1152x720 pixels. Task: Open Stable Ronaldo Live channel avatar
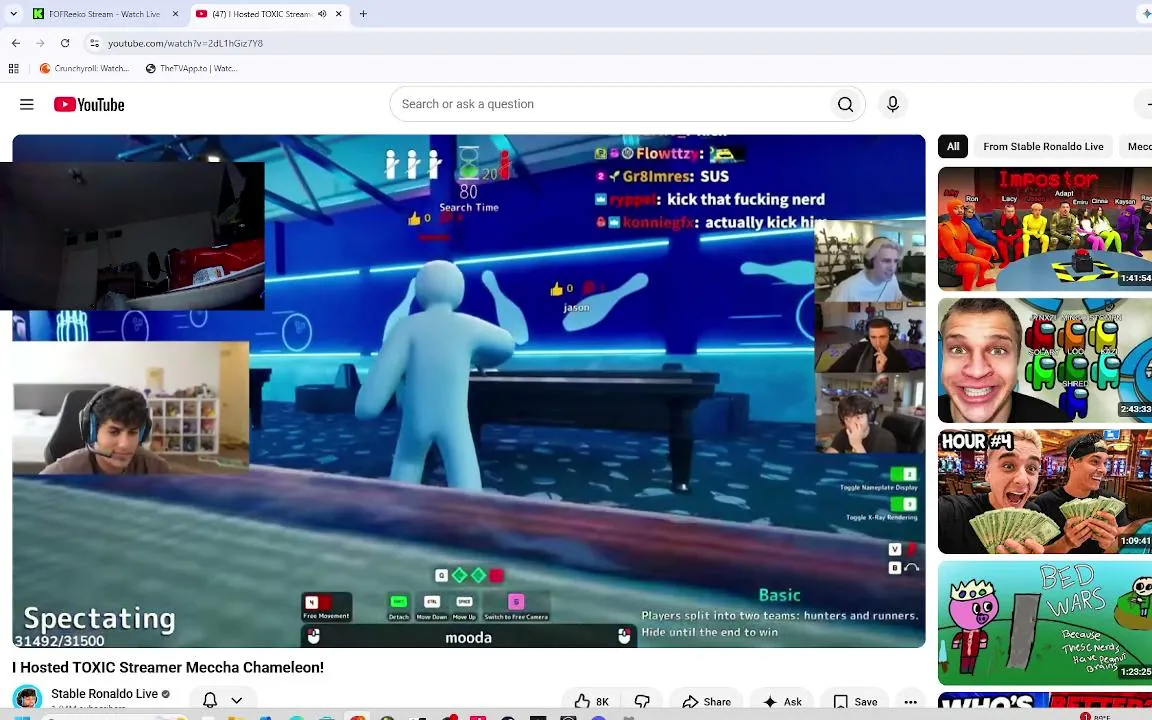tap(27, 698)
